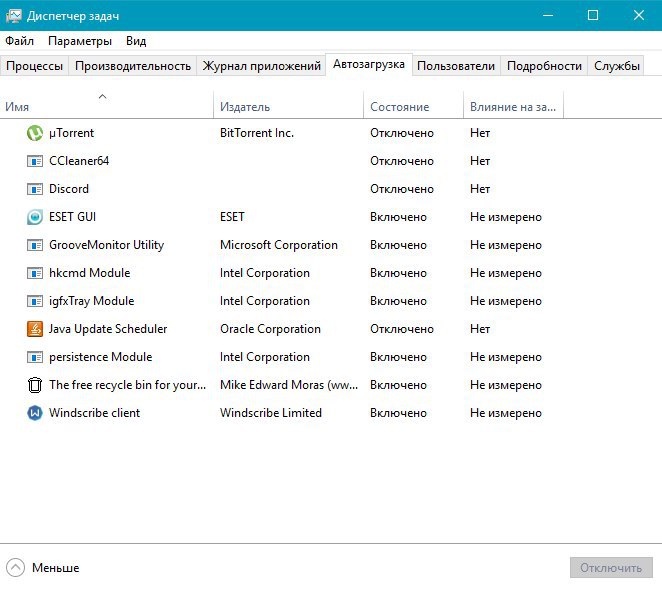Sort by the Имя column header
Screen dimensions: 662x590
click(x=106, y=104)
